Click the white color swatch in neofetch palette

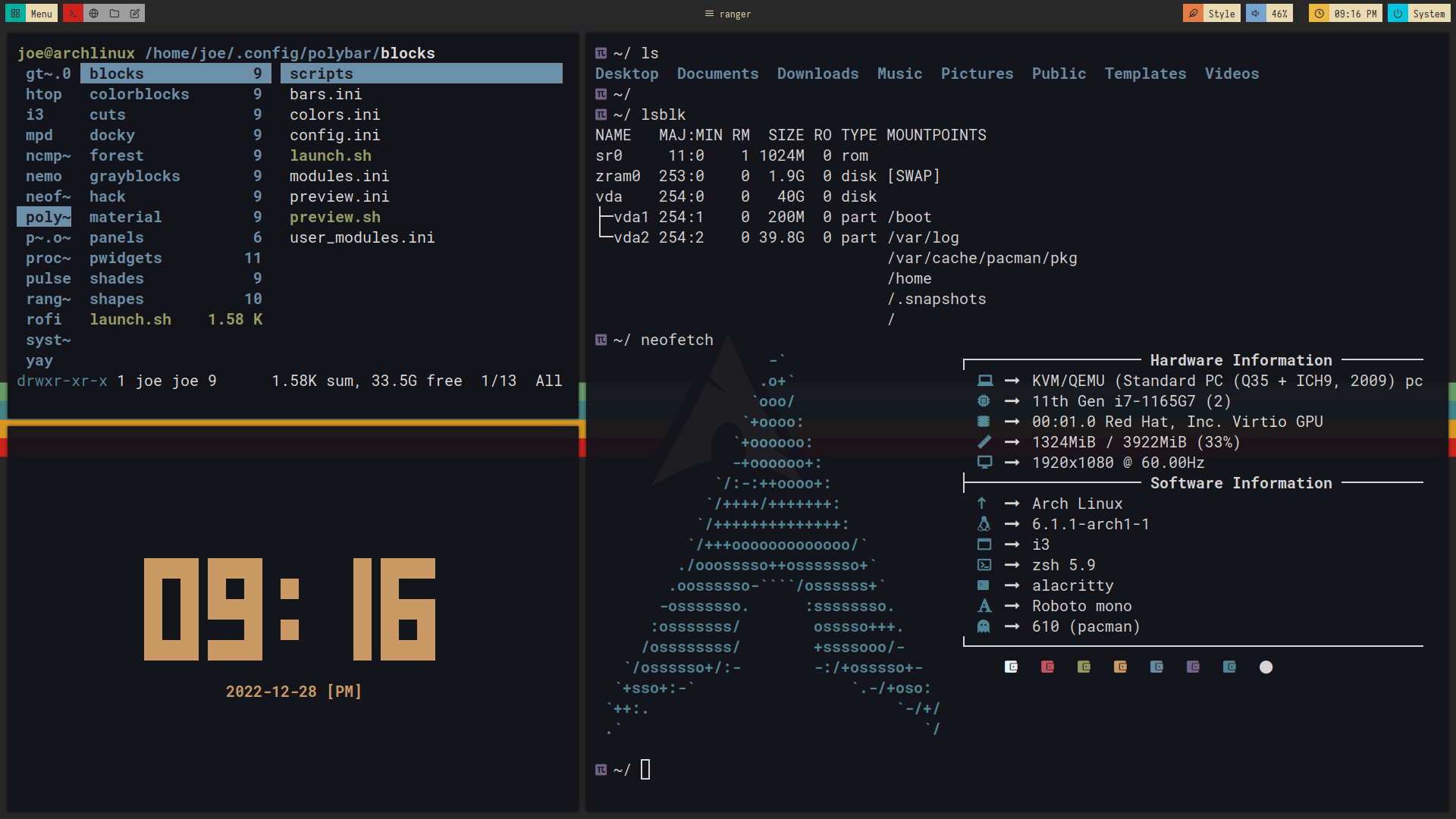(1266, 667)
